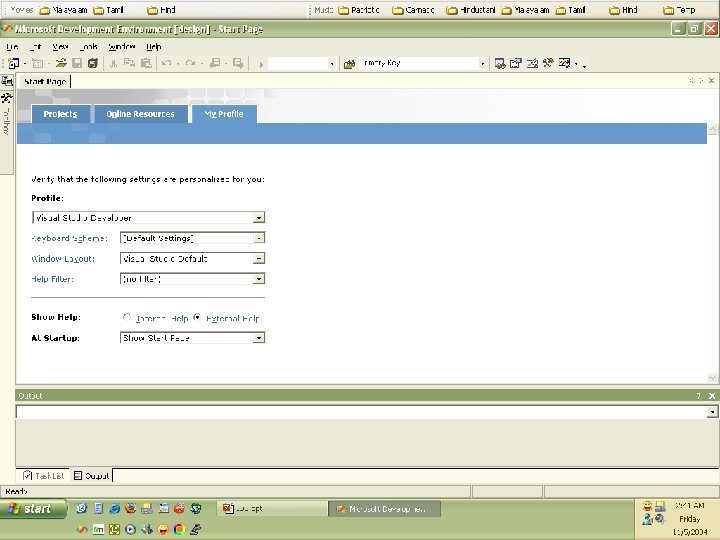Select the Internal Help radio button
Image resolution: width=720 pixels, height=540 pixels.
[127, 317]
